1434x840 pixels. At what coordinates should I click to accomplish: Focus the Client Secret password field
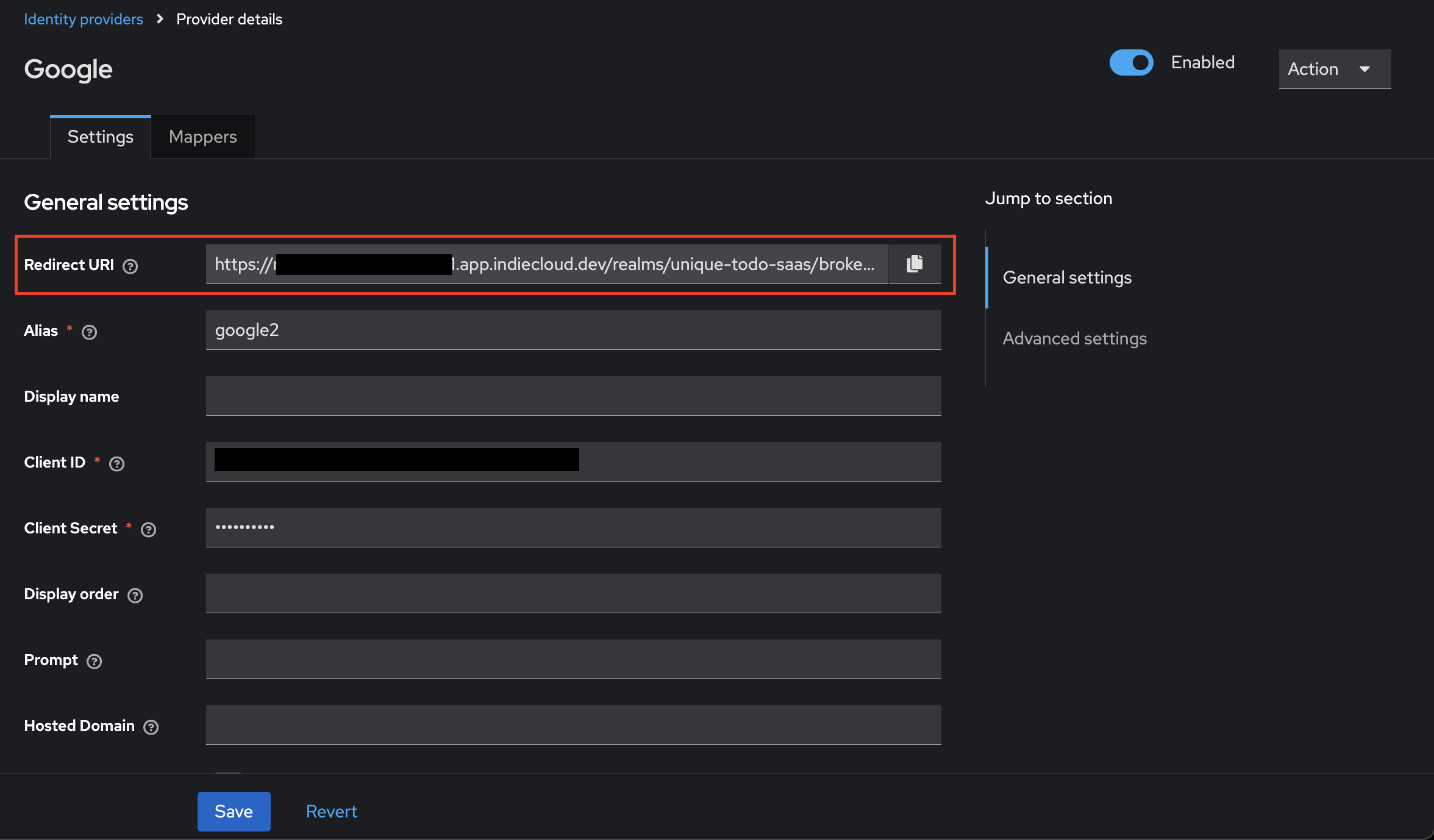click(x=573, y=527)
